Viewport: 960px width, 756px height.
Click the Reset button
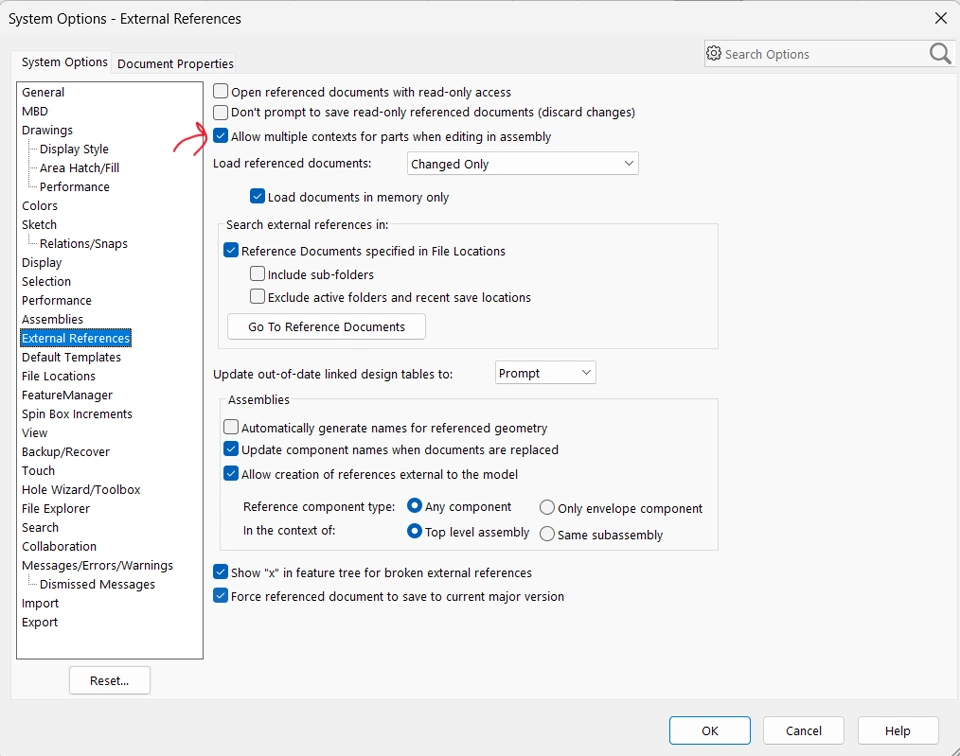click(110, 681)
